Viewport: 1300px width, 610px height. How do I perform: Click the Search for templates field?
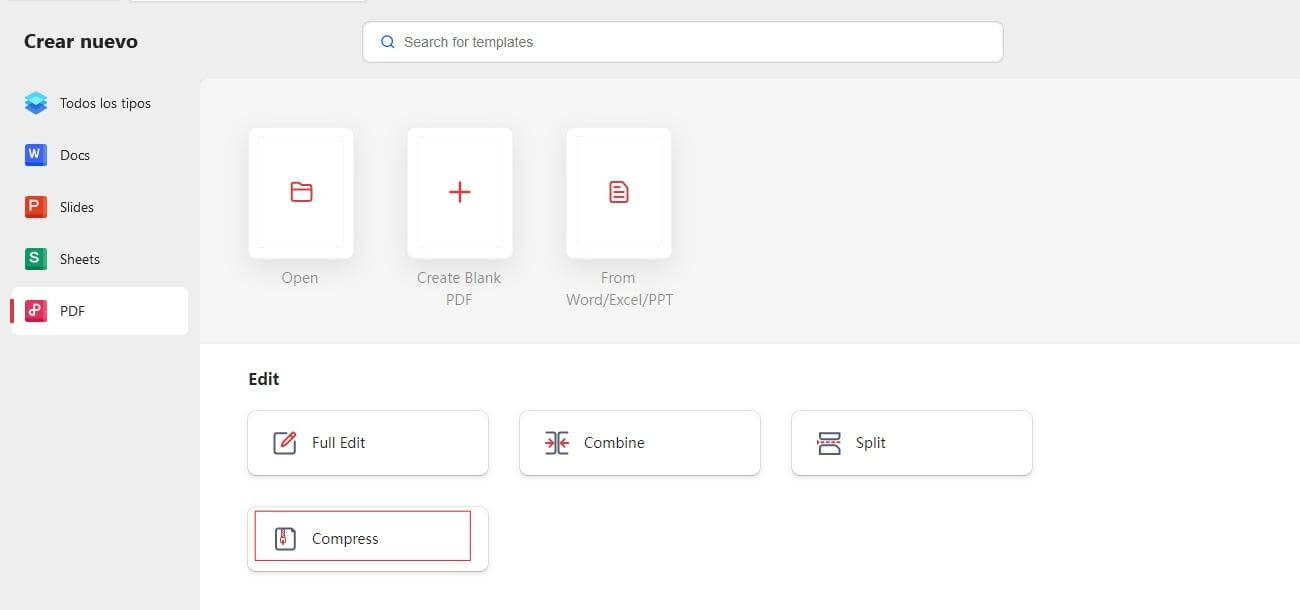(683, 42)
